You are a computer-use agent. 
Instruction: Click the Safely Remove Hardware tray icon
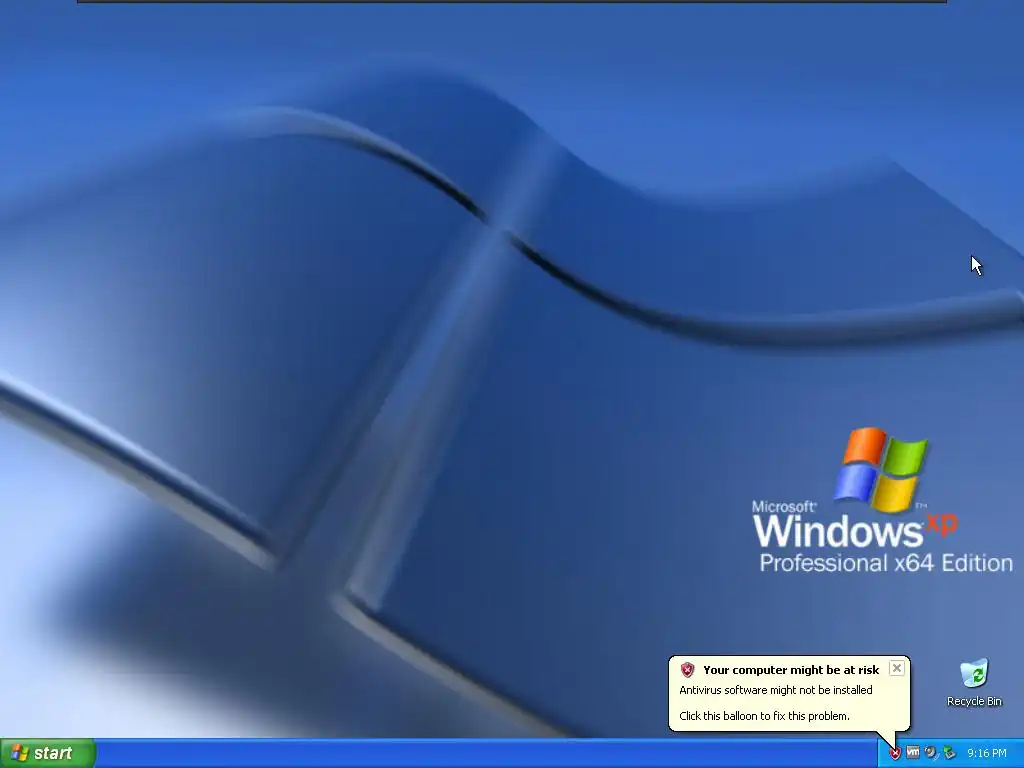click(x=949, y=753)
